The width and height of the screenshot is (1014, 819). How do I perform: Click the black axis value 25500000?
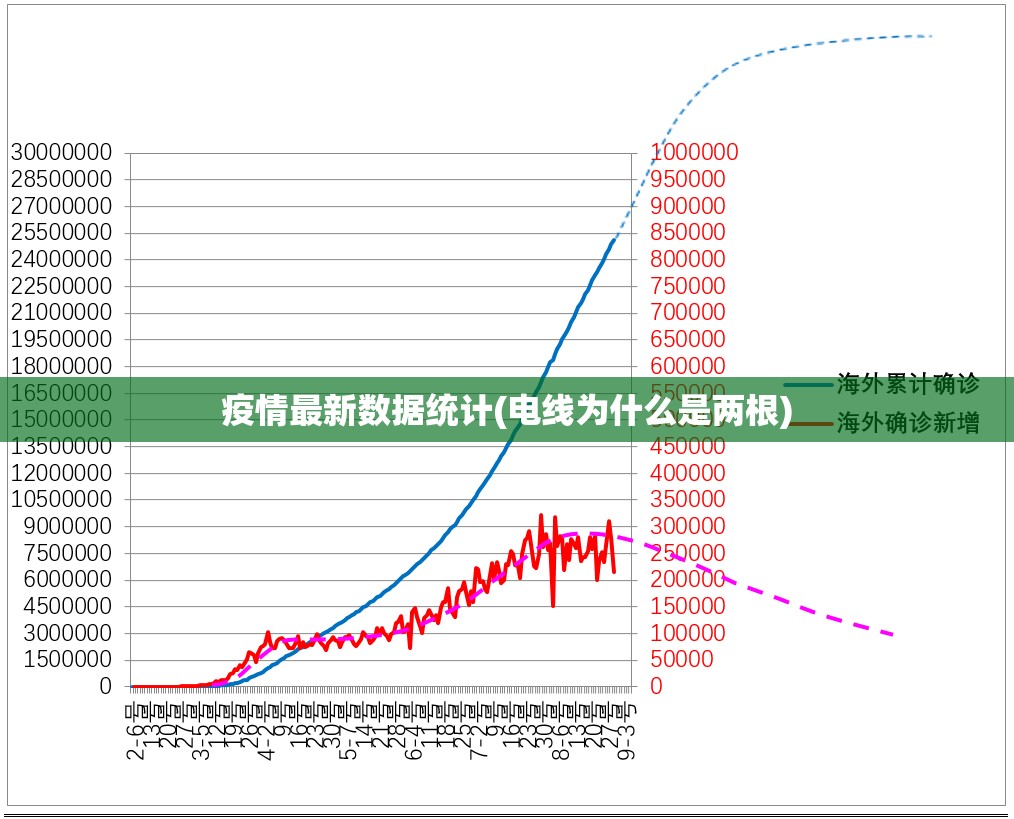click(x=61, y=232)
